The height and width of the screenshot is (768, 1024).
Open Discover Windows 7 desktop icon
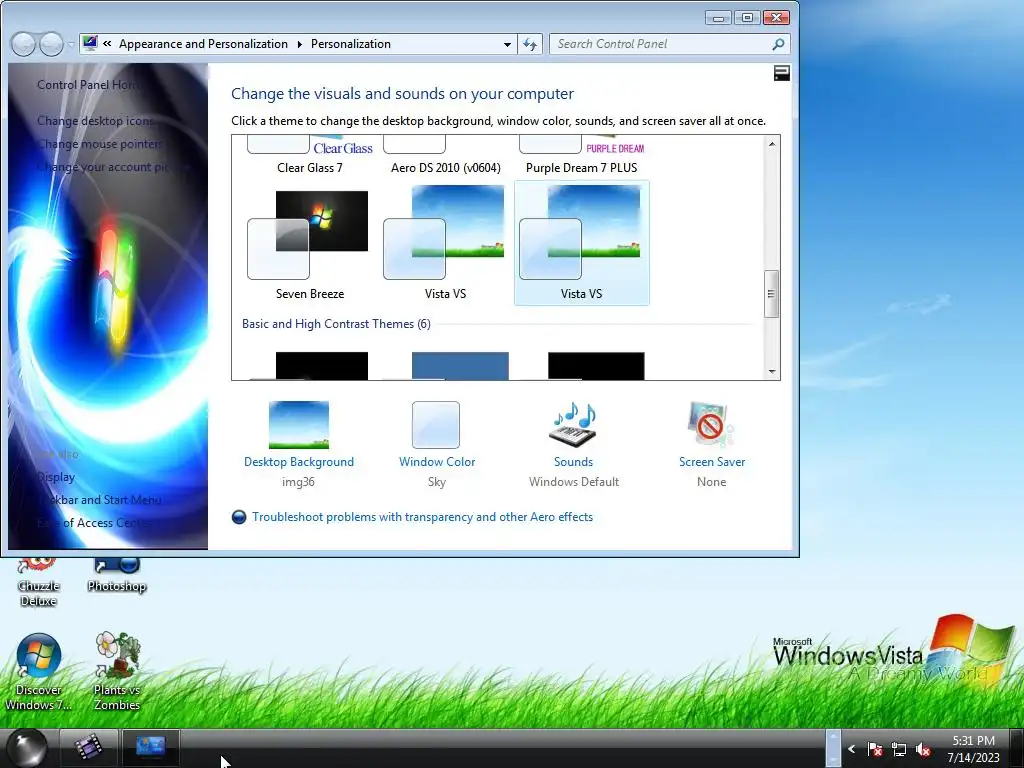39,672
